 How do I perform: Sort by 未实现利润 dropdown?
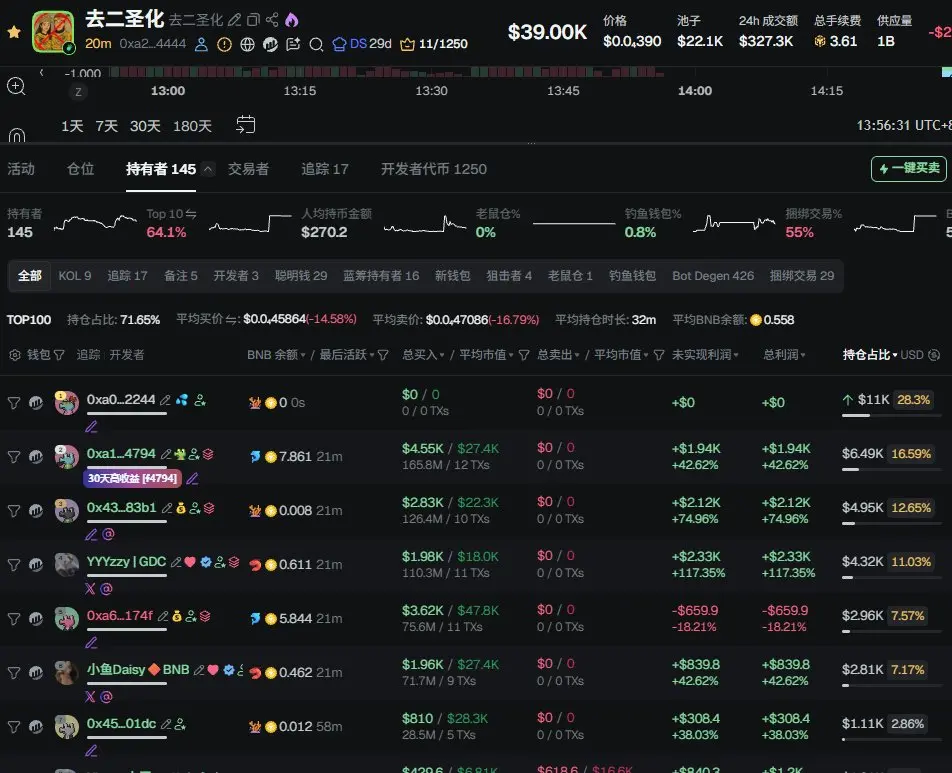coord(736,355)
